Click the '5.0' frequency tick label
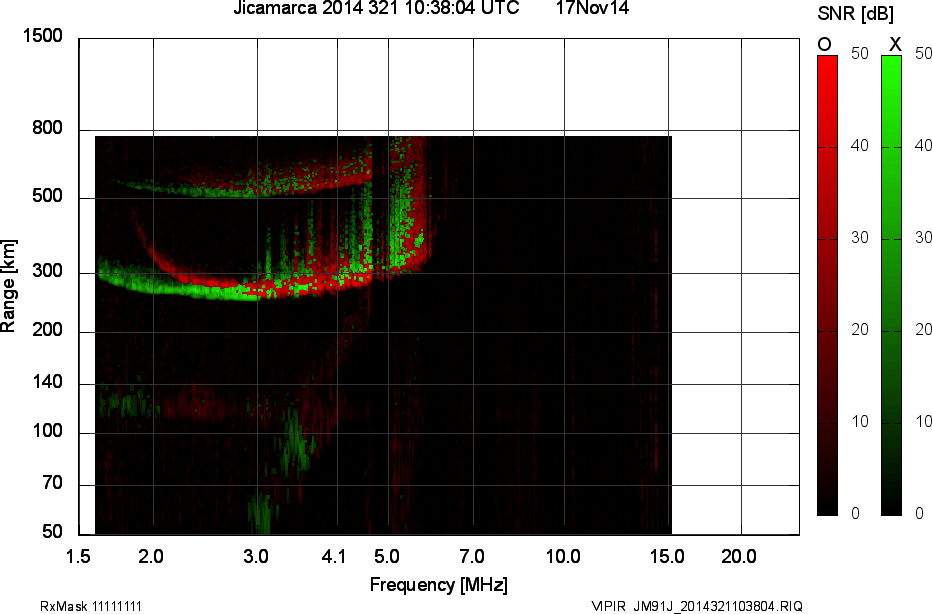The width and height of the screenshot is (932, 614). [x=386, y=557]
